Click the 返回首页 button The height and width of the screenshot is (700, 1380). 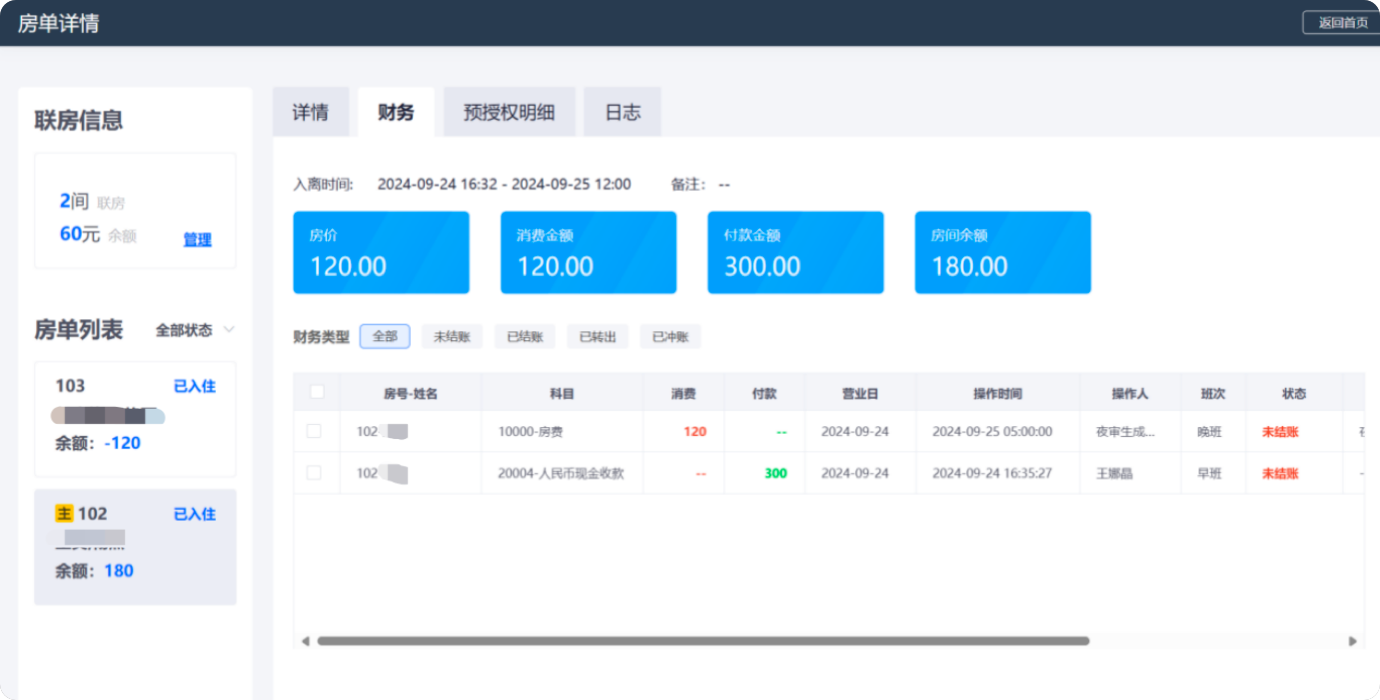click(1342, 23)
